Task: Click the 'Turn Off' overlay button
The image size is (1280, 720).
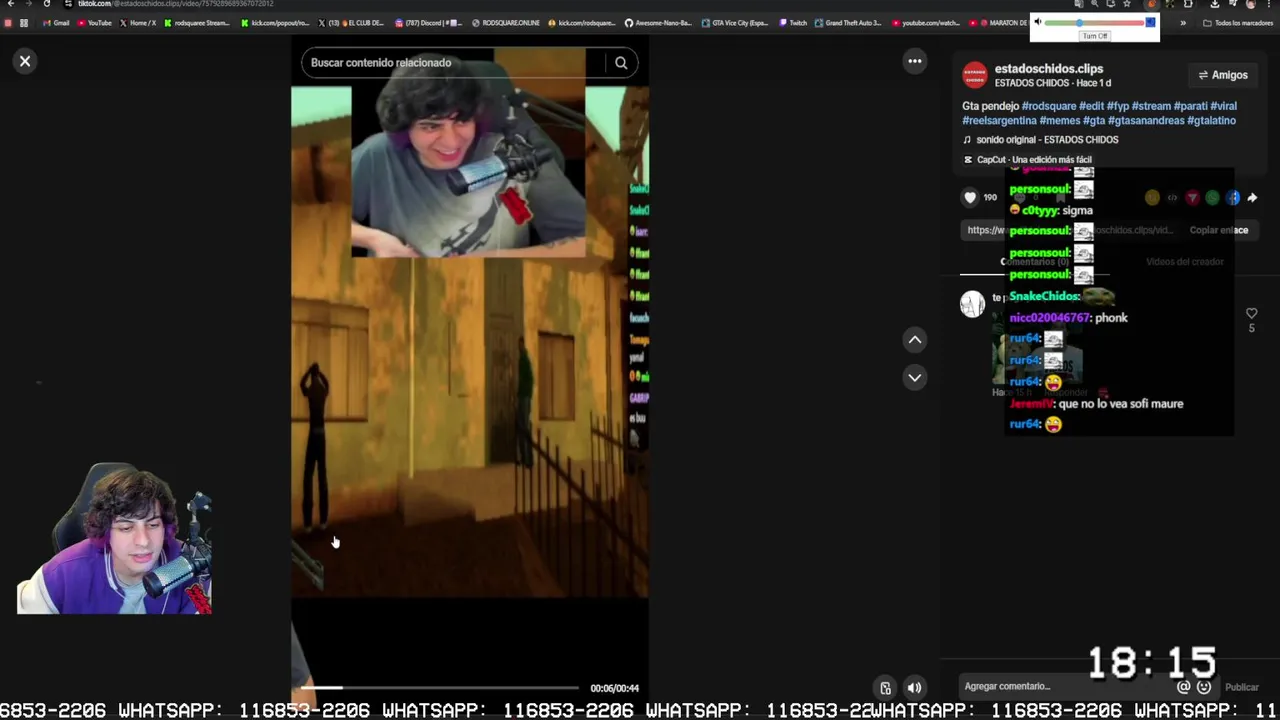Action: [1095, 36]
